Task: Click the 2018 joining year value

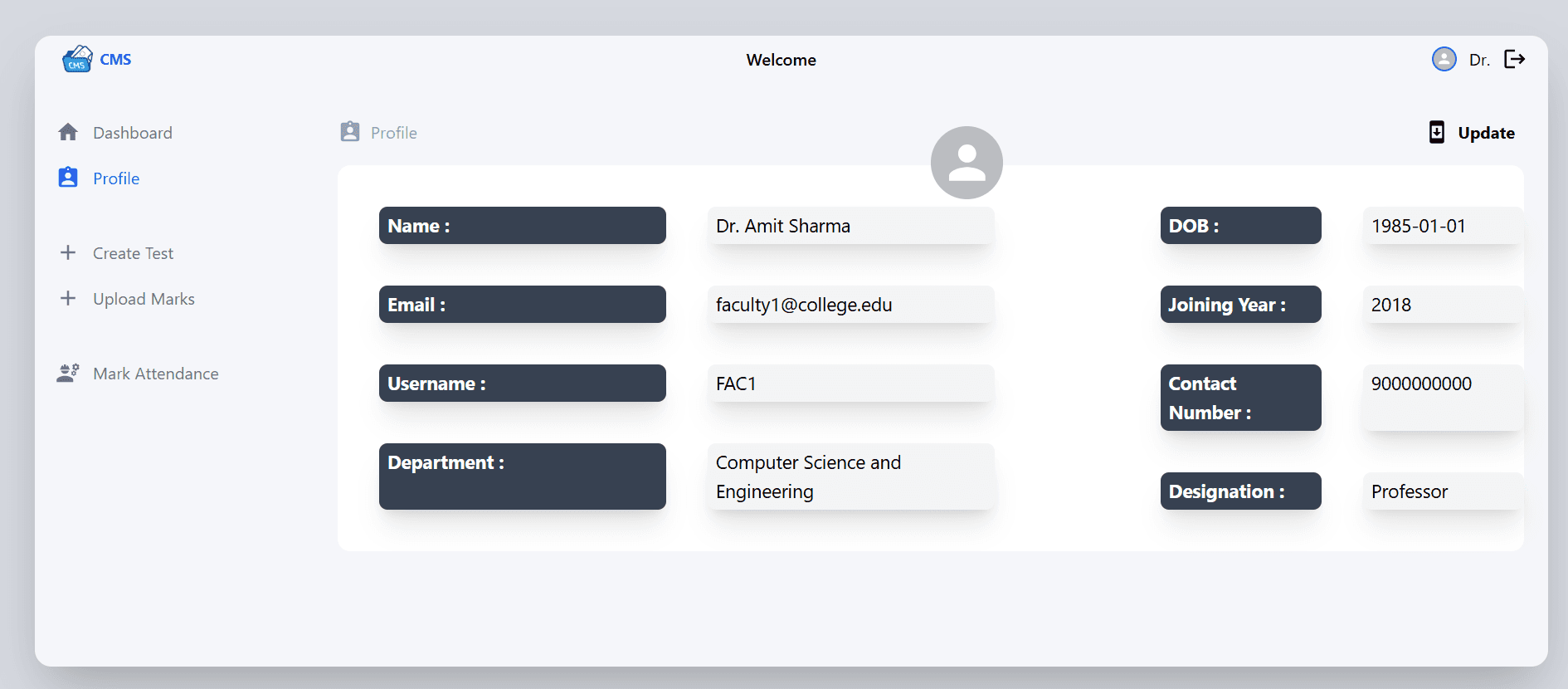Action: pos(1443,305)
